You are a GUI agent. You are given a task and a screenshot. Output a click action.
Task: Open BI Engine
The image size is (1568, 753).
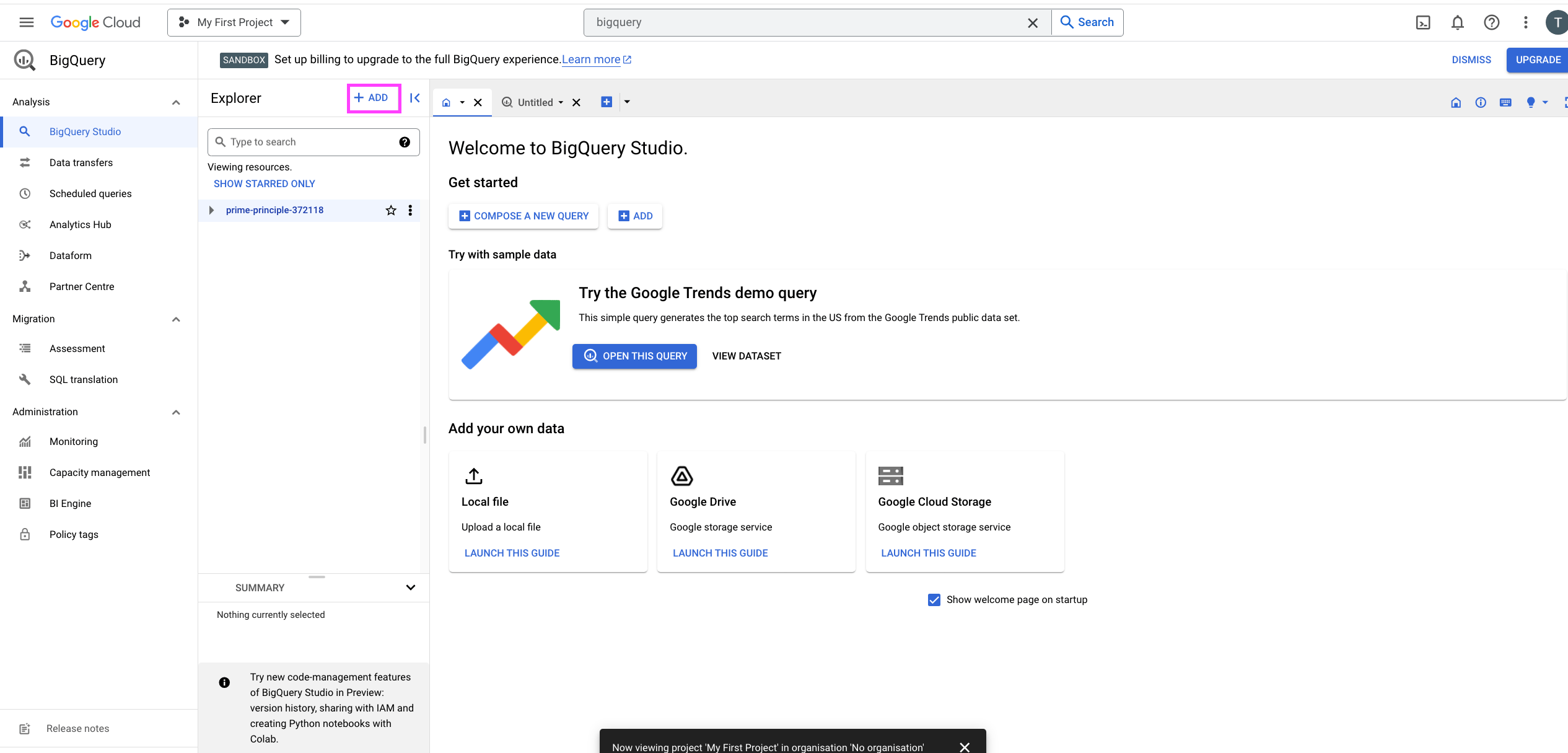99,504
